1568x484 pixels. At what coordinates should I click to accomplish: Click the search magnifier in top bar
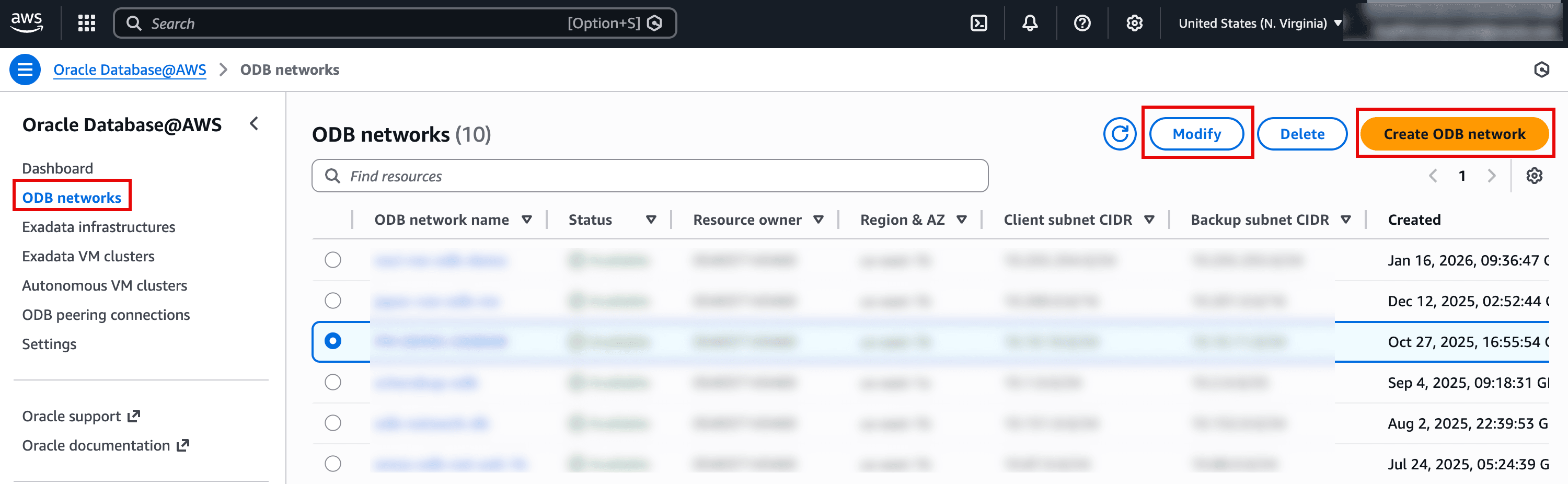(134, 23)
